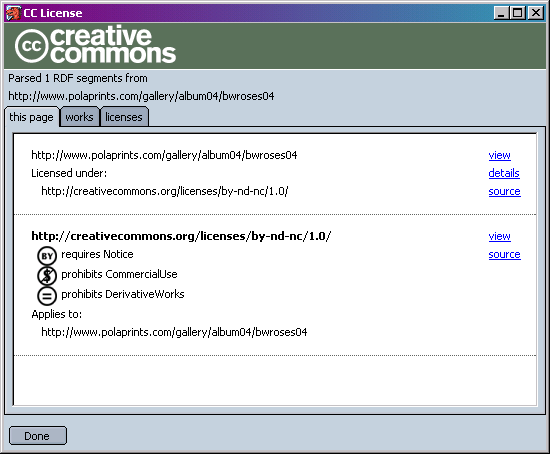Open the view link for bwroses04 page
Image resolution: width=550 pixels, height=454 pixels.
click(499, 155)
